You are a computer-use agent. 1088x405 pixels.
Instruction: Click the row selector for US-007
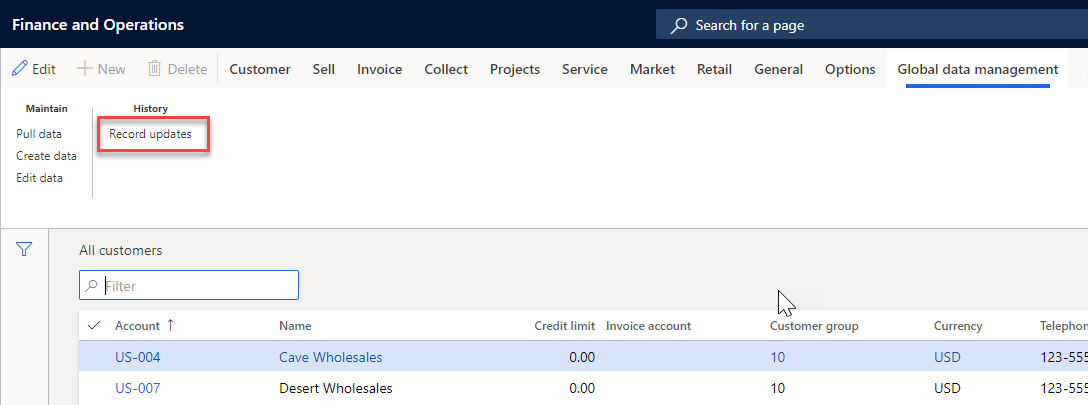[x=94, y=388]
